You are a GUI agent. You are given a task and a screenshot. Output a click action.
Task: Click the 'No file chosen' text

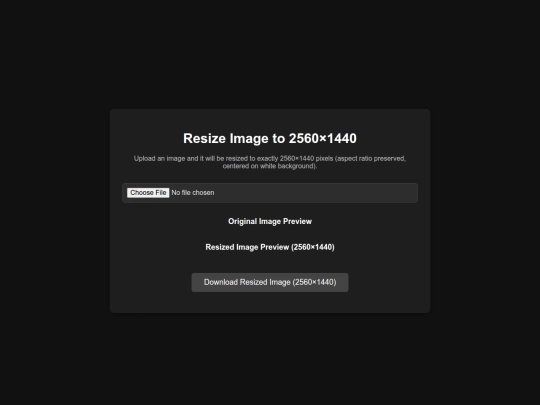193,193
